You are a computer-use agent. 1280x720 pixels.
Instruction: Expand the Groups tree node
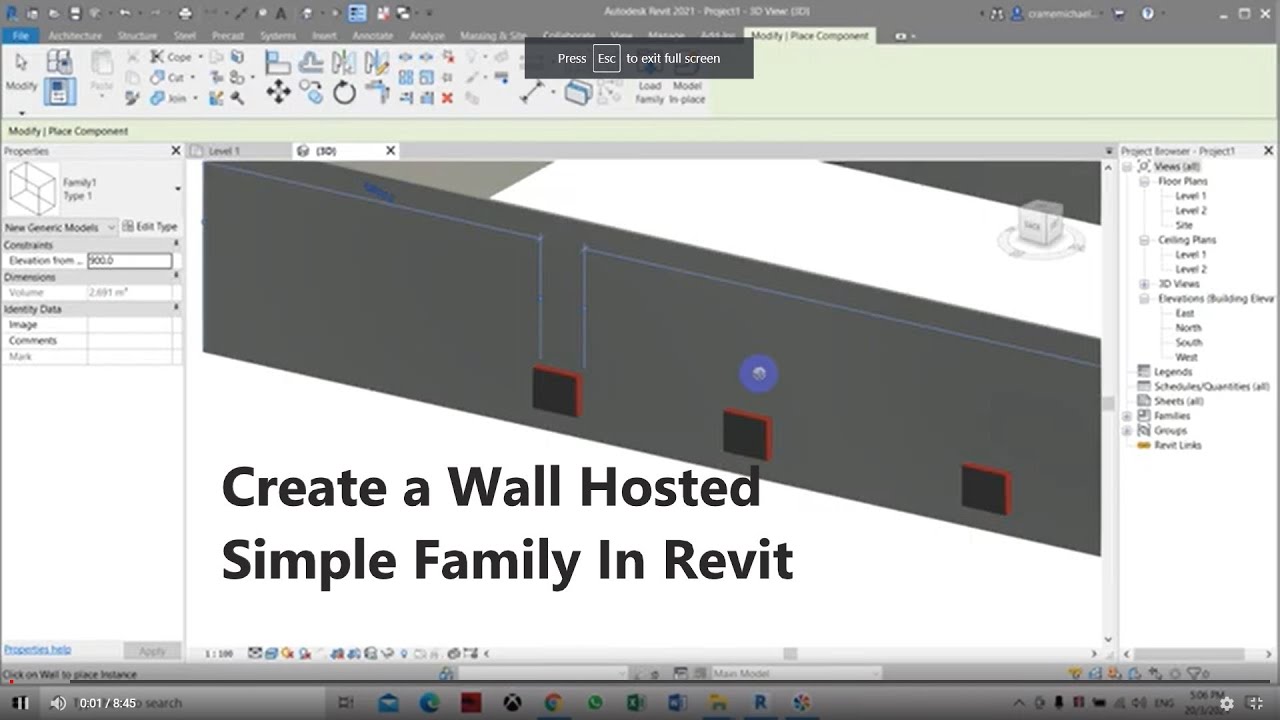tap(1128, 431)
